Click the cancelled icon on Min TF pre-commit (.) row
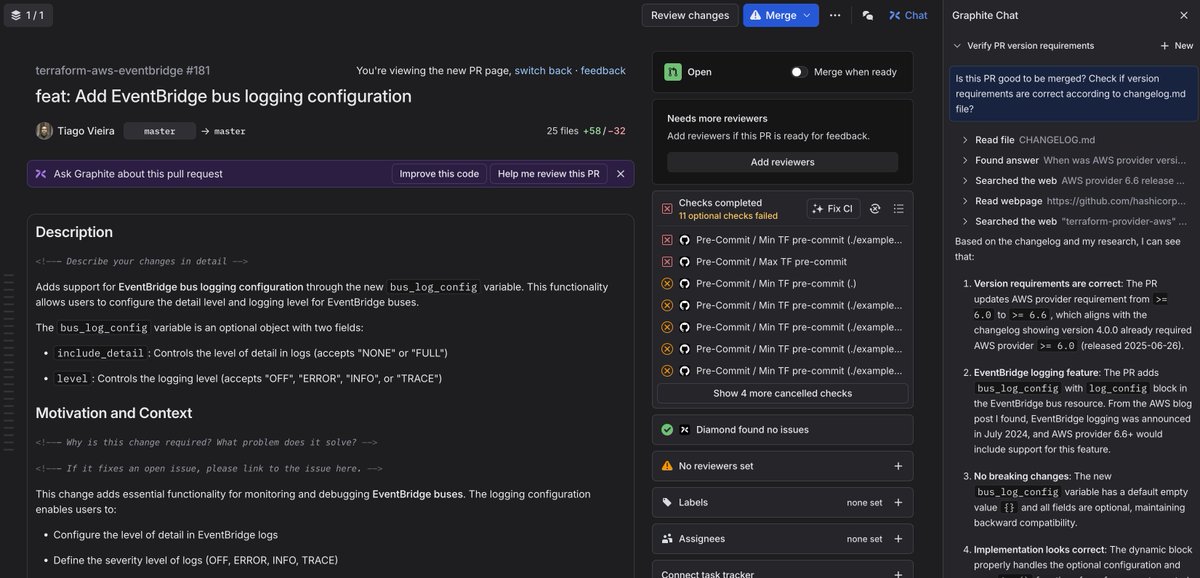This screenshot has width=1200, height=578. point(667,283)
